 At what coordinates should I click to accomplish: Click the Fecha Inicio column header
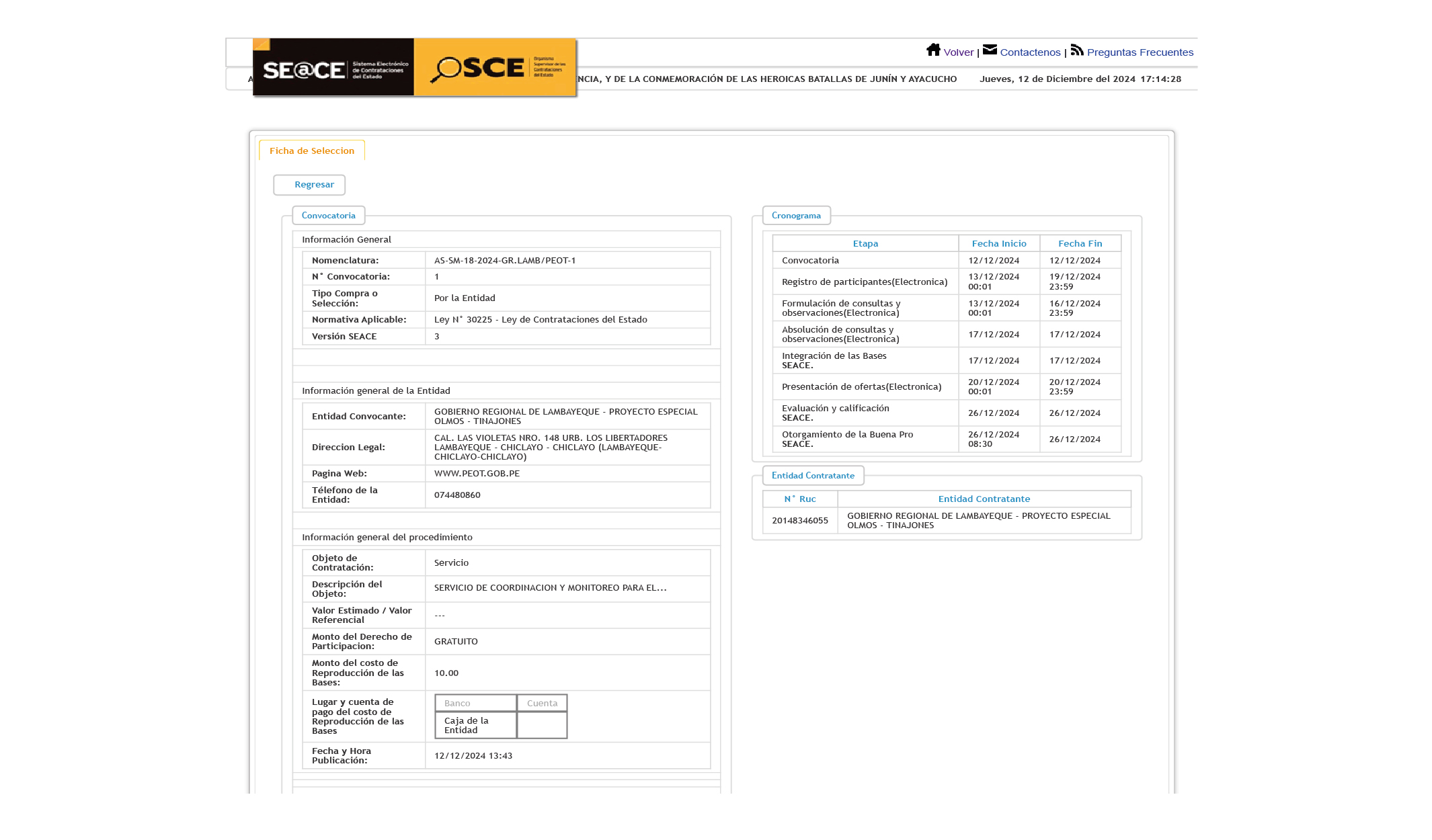(999, 243)
